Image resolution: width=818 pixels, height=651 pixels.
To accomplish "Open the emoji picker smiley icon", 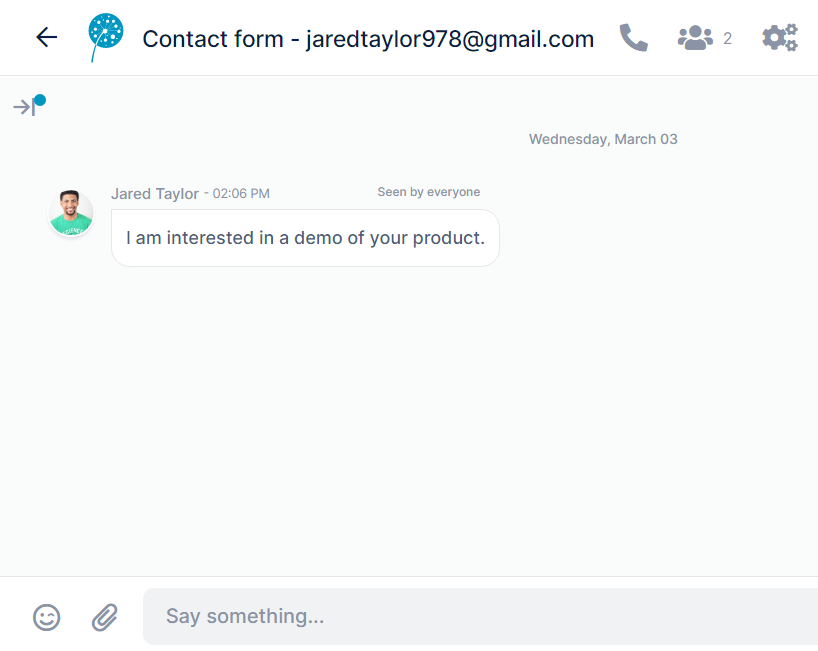I will click(x=46, y=617).
